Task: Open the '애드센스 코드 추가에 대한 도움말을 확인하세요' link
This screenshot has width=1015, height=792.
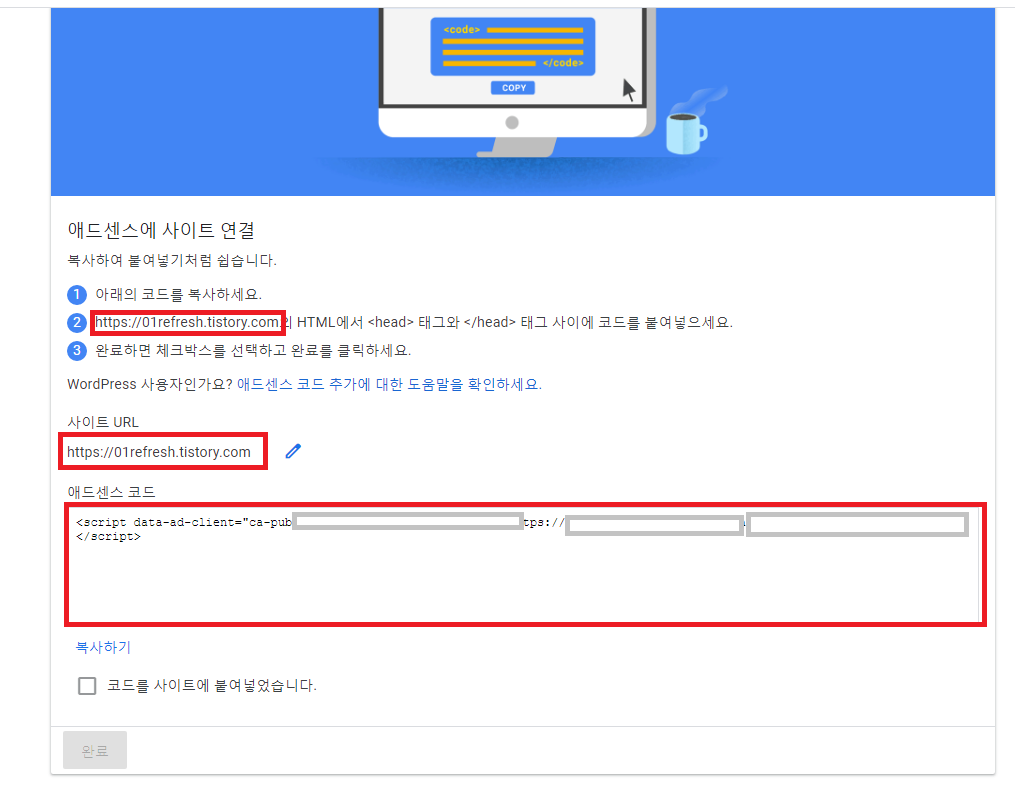Action: 389,384
